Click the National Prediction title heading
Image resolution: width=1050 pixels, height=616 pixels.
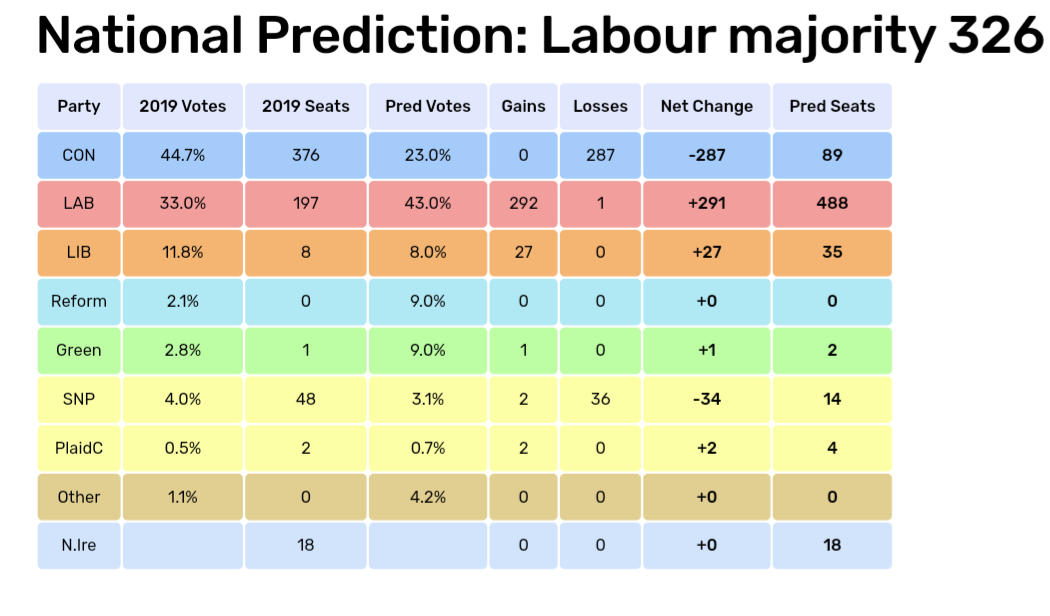pos(540,38)
